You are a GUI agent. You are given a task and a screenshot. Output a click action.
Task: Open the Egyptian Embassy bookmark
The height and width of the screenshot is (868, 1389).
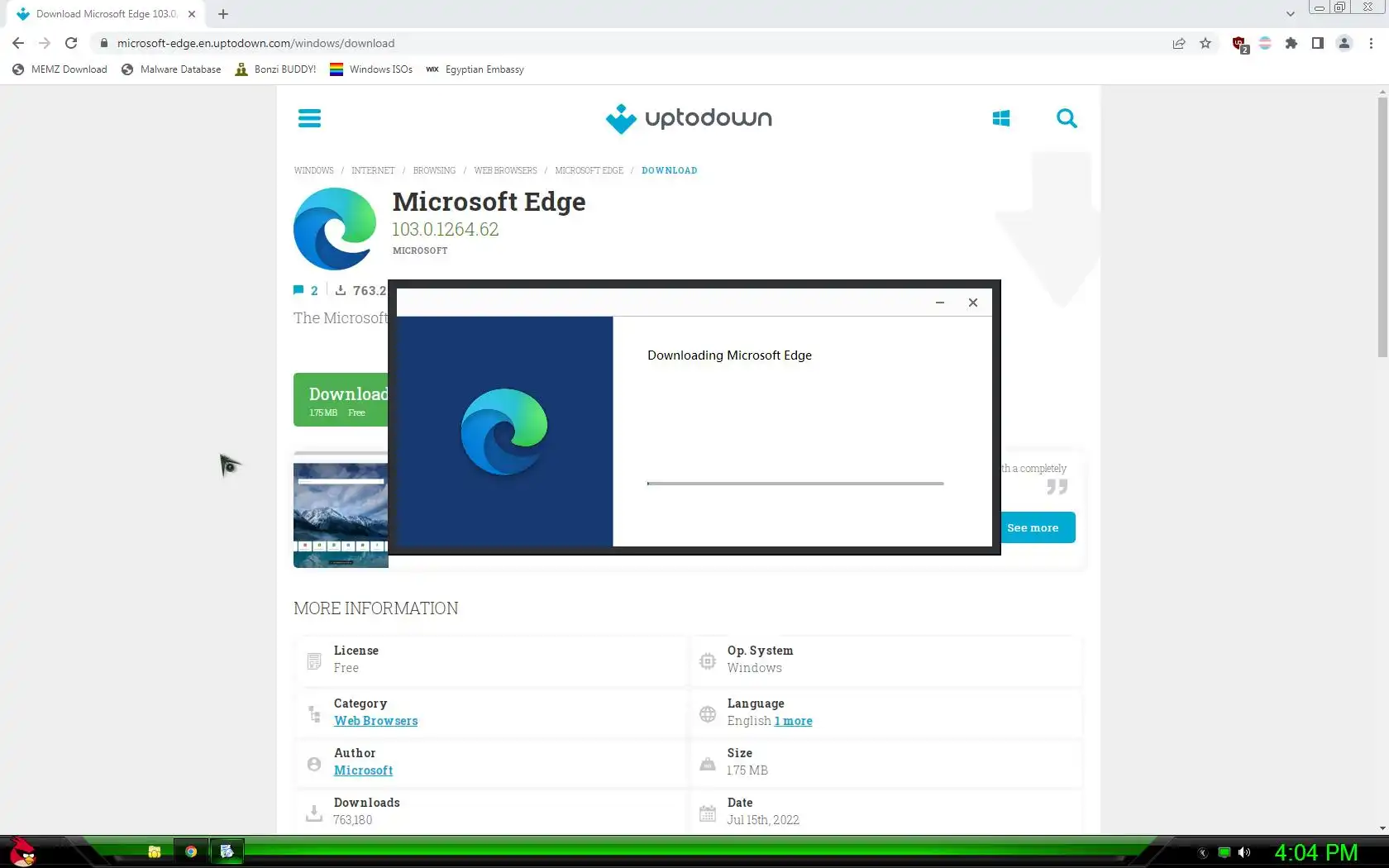tap(475, 69)
